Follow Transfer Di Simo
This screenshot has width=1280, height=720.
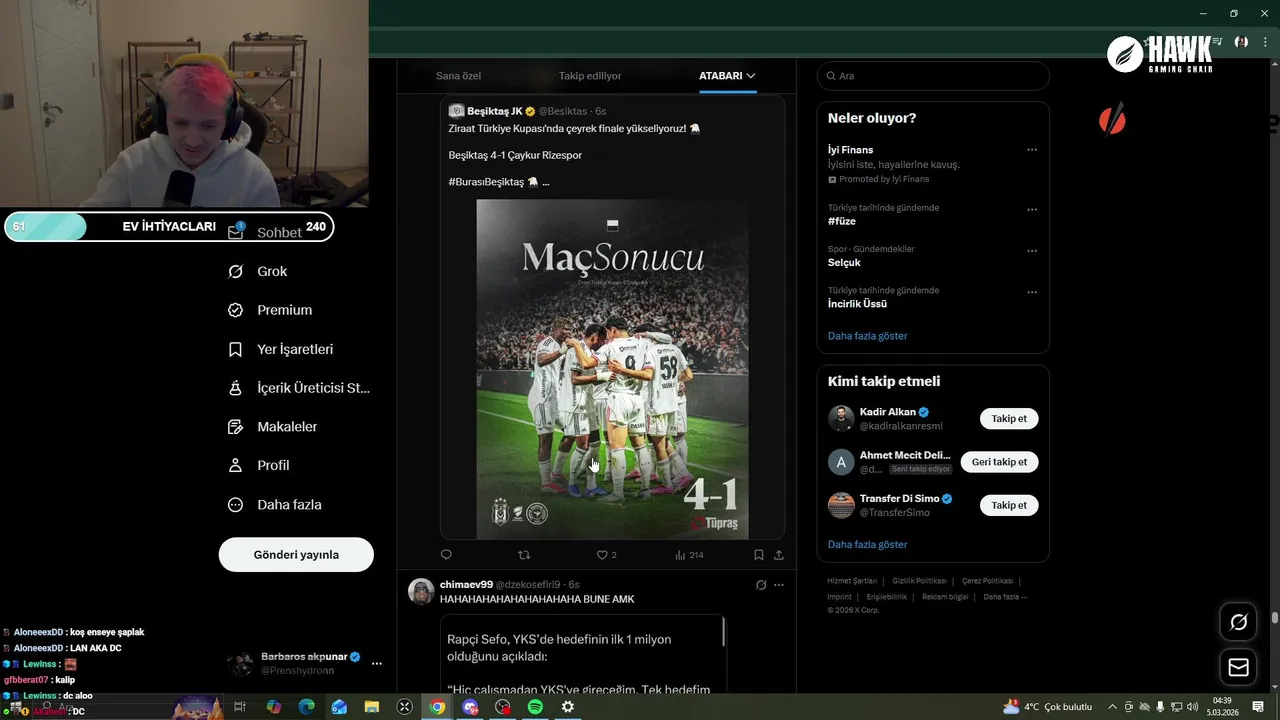pos(1009,505)
